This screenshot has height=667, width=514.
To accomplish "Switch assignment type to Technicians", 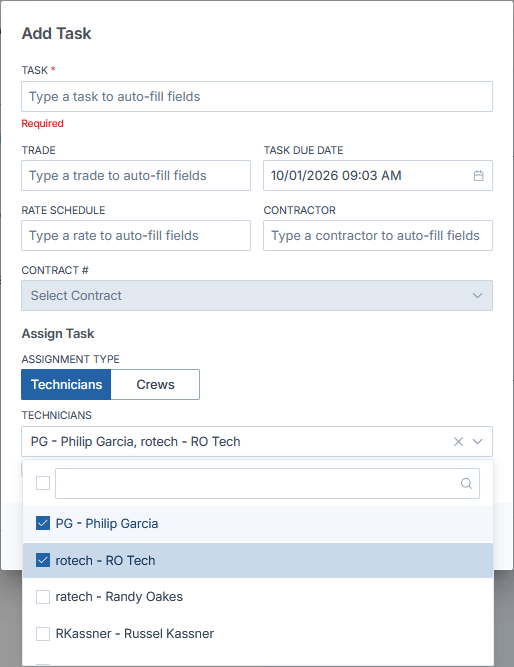I will pos(66,385).
